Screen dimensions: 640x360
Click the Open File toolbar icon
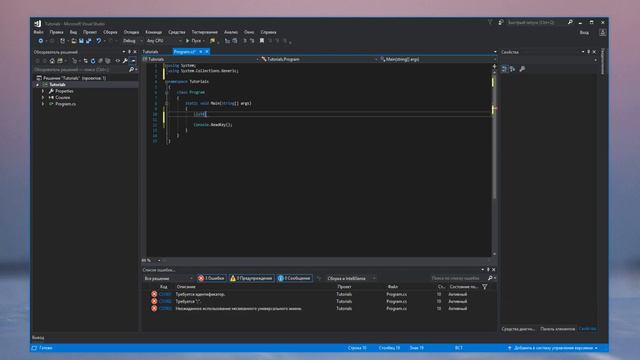74,41
